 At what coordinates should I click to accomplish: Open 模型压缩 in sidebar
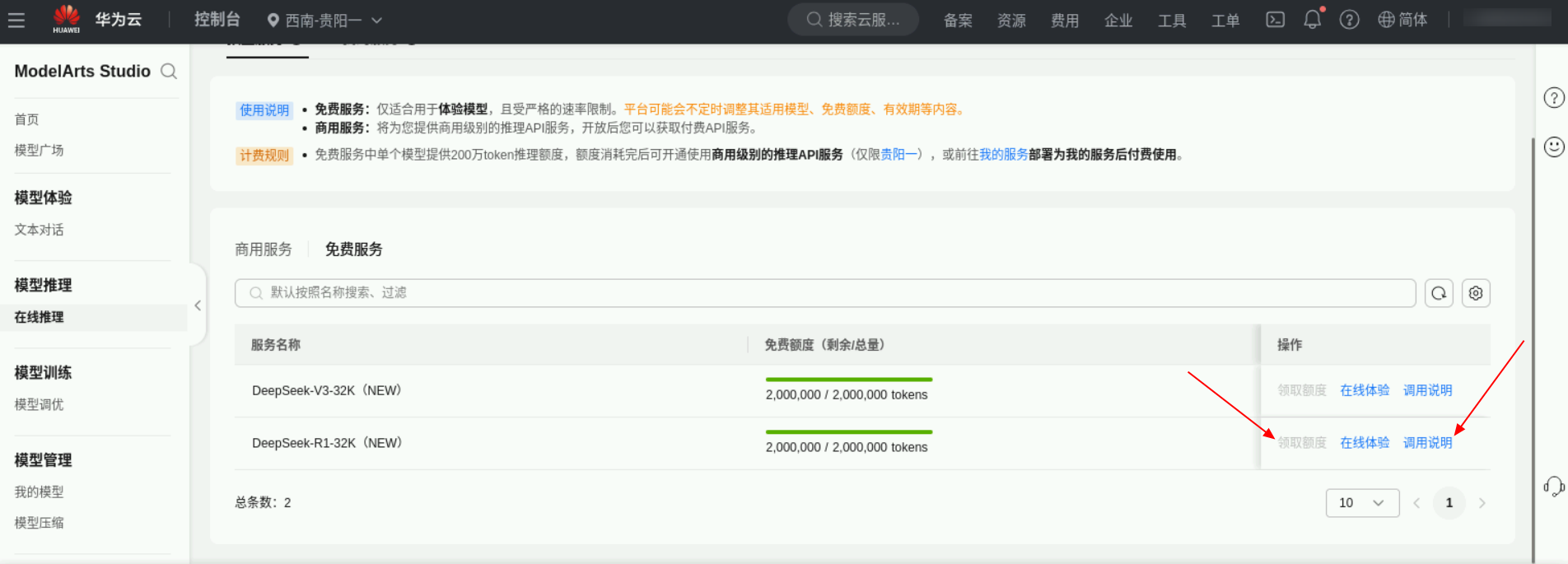pos(39,522)
